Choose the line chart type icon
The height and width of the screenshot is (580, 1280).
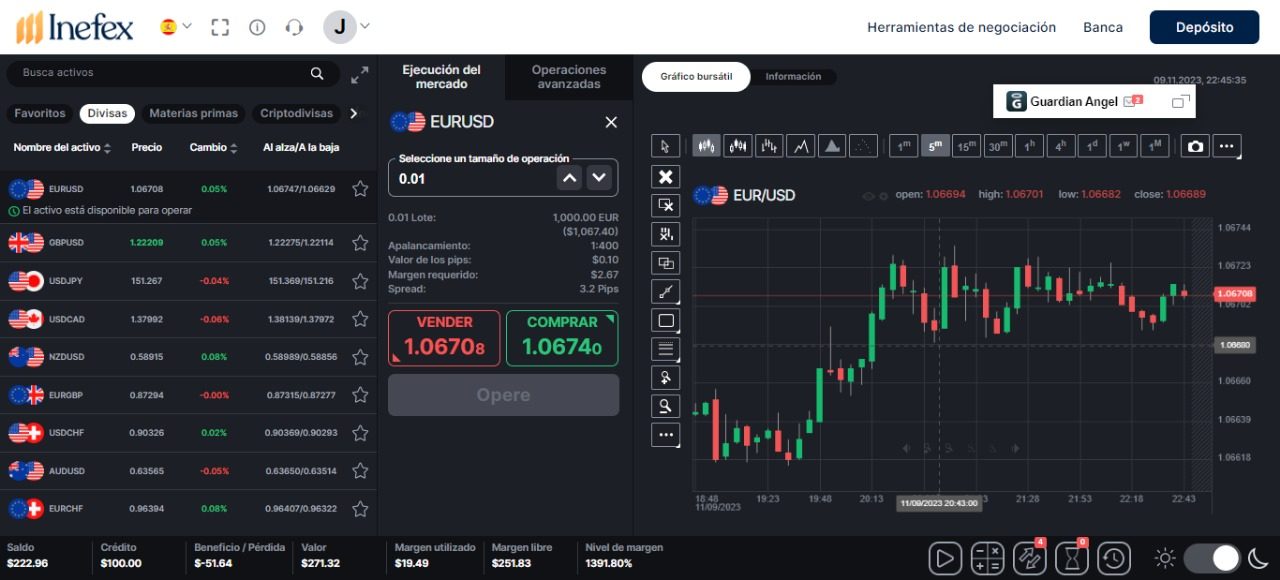[799, 146]
